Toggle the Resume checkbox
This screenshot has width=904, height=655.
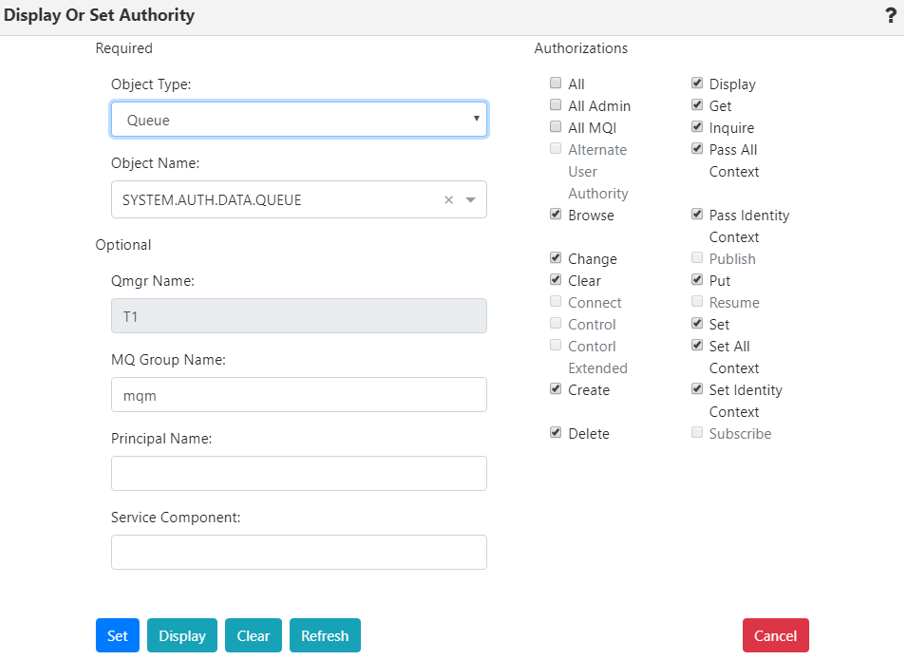[x=697, y=302]
